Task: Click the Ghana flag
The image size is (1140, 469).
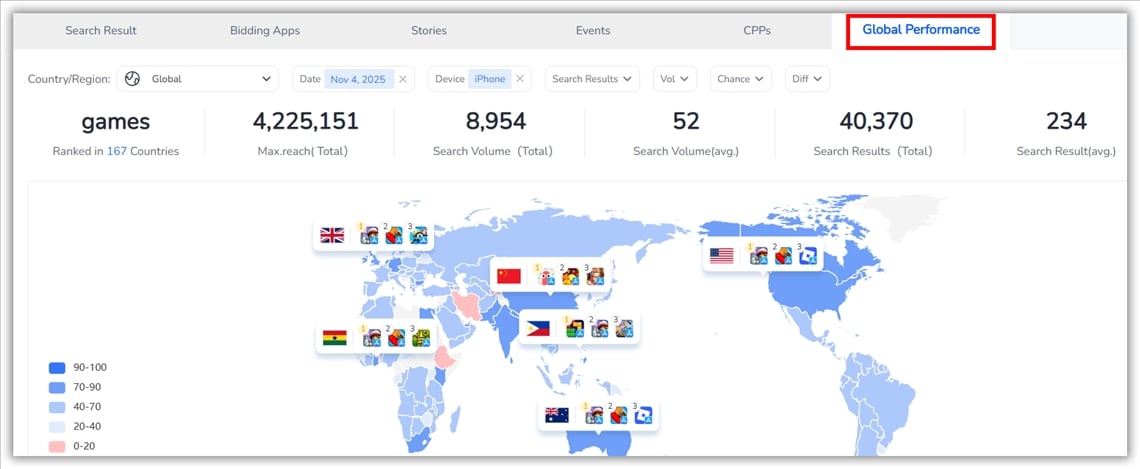Action: [x=334, y=337]
